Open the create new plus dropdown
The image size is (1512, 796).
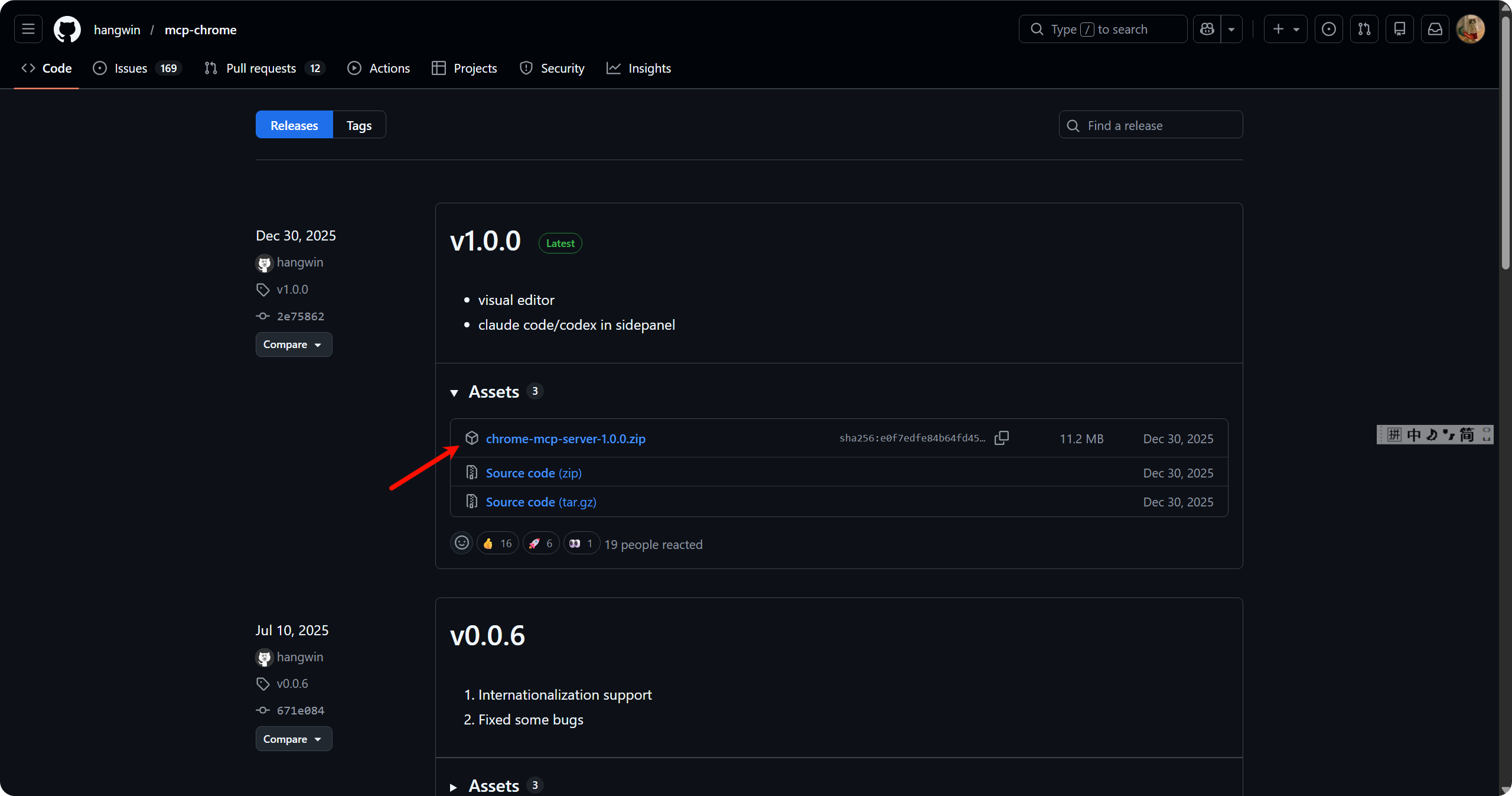pyautogui.click(x=1285, y=29)
